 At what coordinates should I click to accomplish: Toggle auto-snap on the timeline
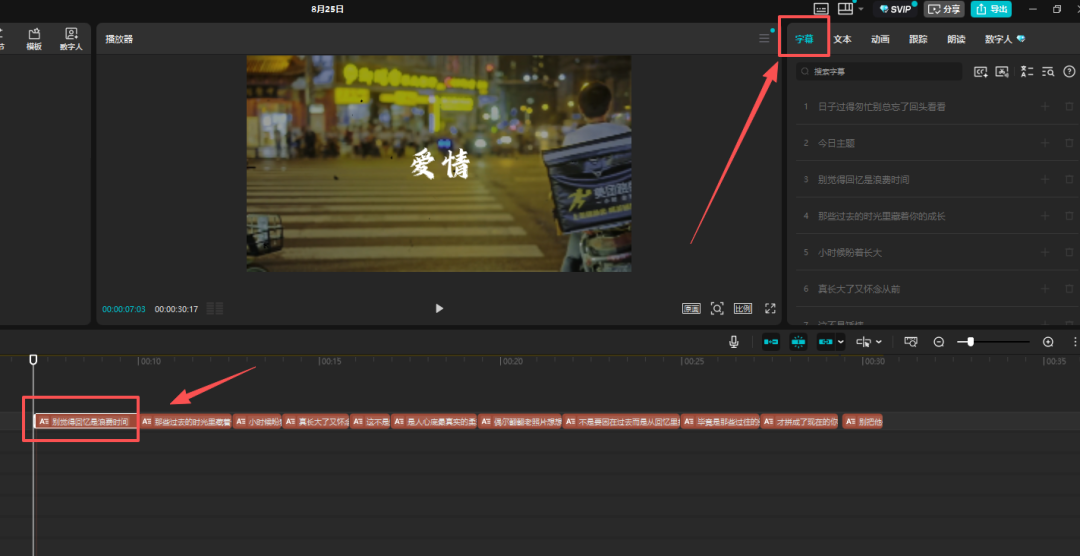pyautogui.click(x=798, y=342)
